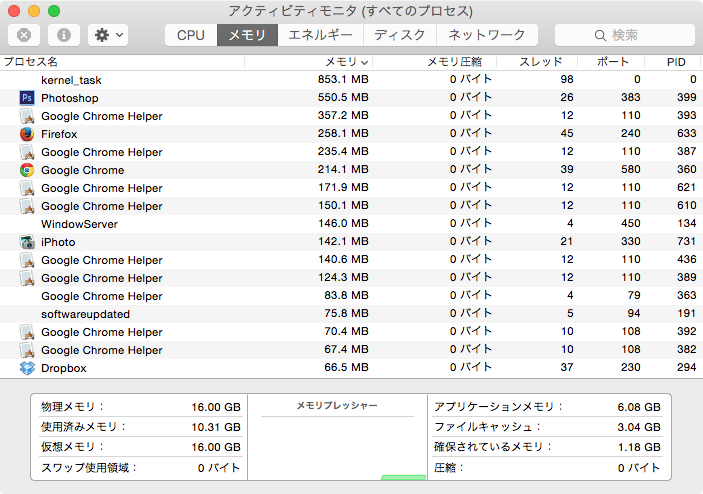
Task: Click the 圧縮 label
Action: [x=448, y=468]
